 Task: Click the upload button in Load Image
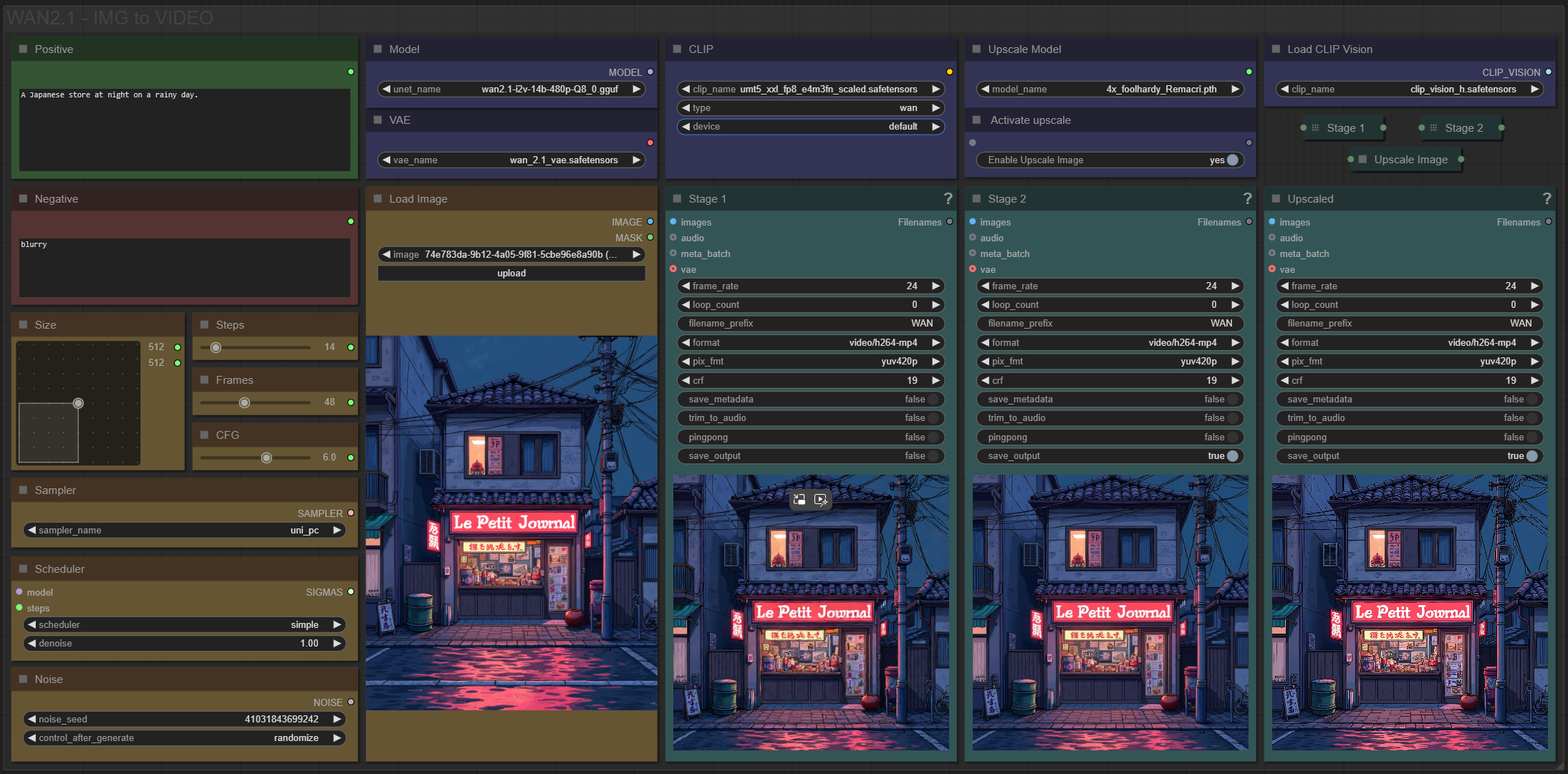point(511,273)
